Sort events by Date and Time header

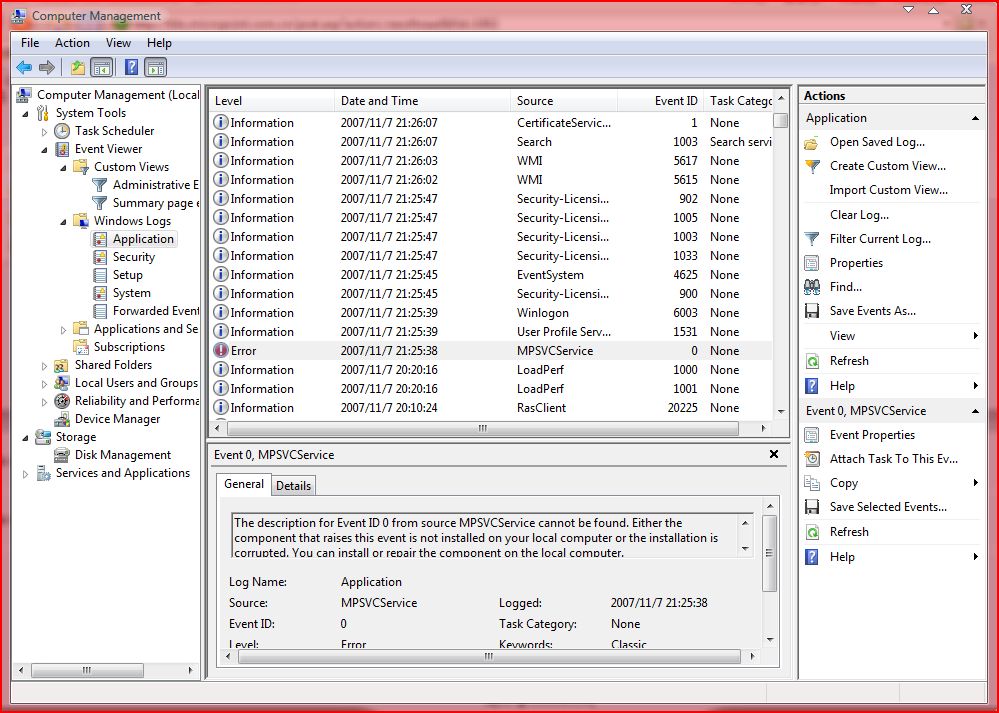click(x=422, y=101)
